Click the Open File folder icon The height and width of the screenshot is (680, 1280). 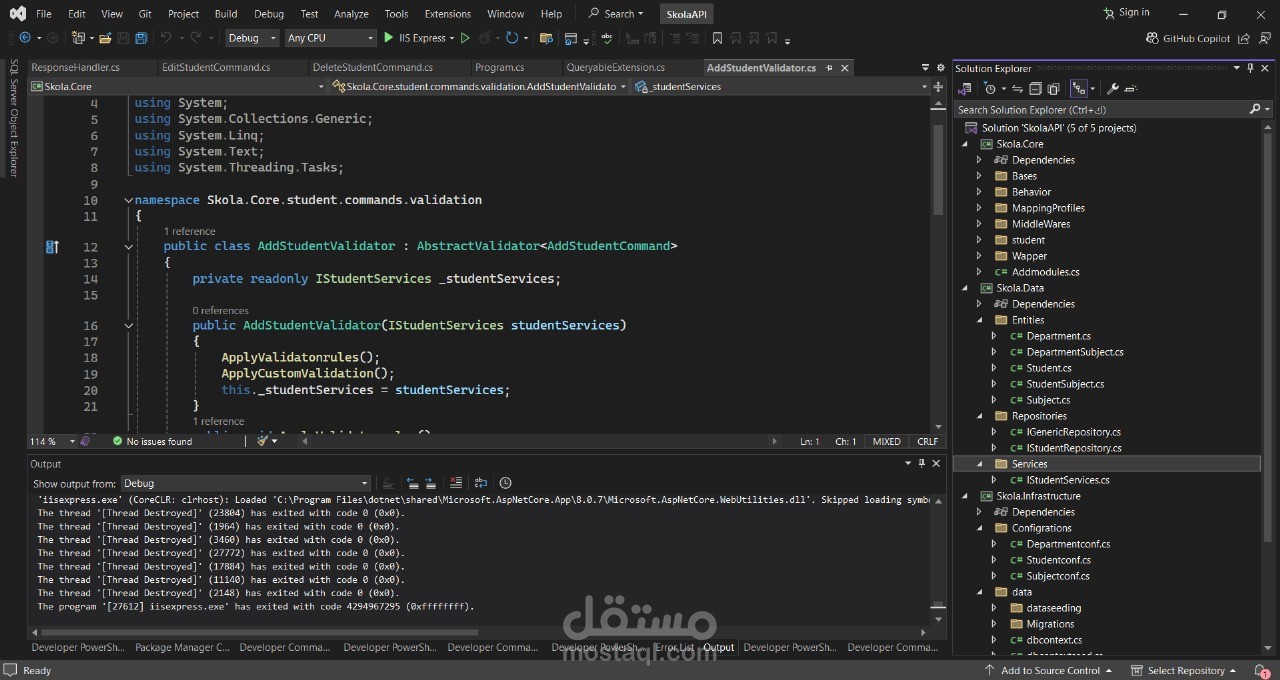click(x=105, y=38)
